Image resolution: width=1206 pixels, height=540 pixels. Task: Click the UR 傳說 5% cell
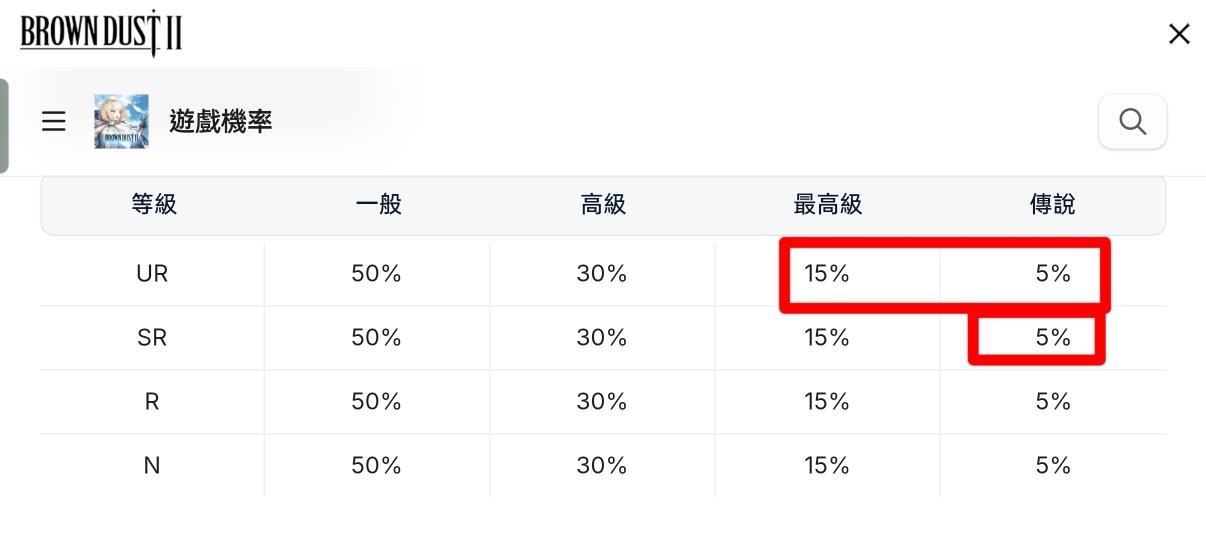[1053, 273]
